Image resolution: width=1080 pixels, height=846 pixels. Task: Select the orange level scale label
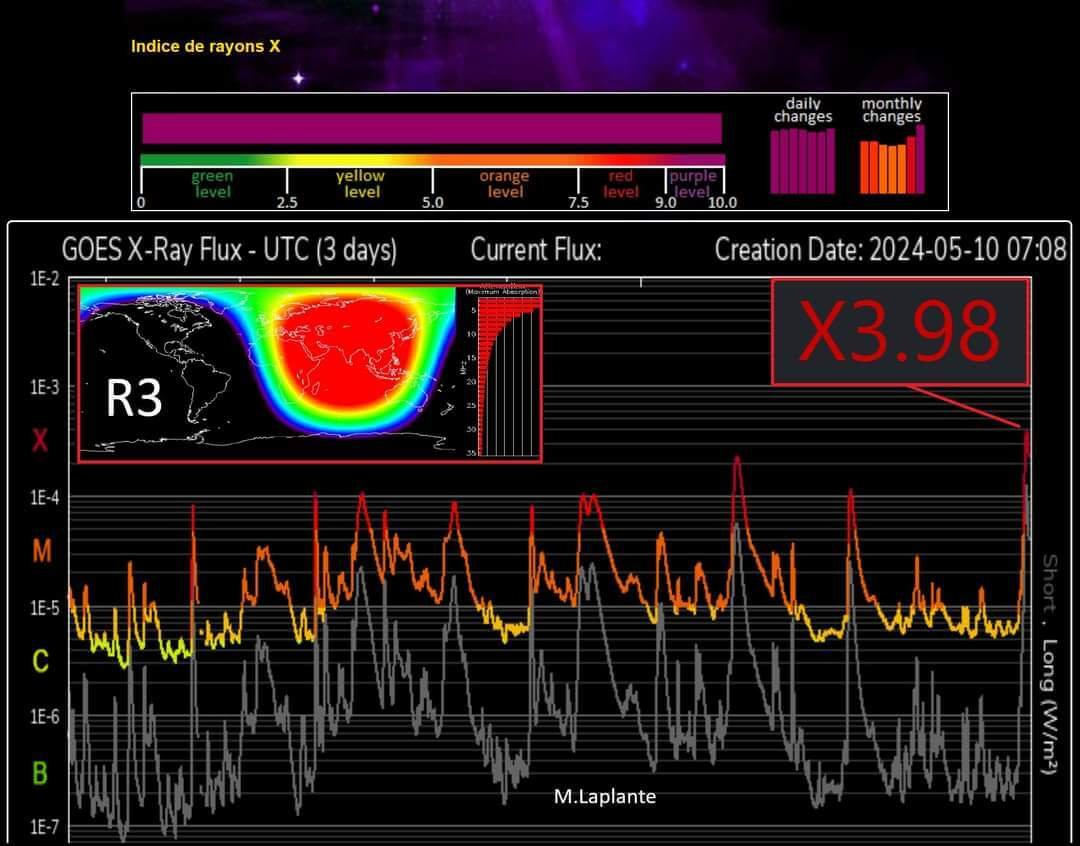(x=504, y=184)
